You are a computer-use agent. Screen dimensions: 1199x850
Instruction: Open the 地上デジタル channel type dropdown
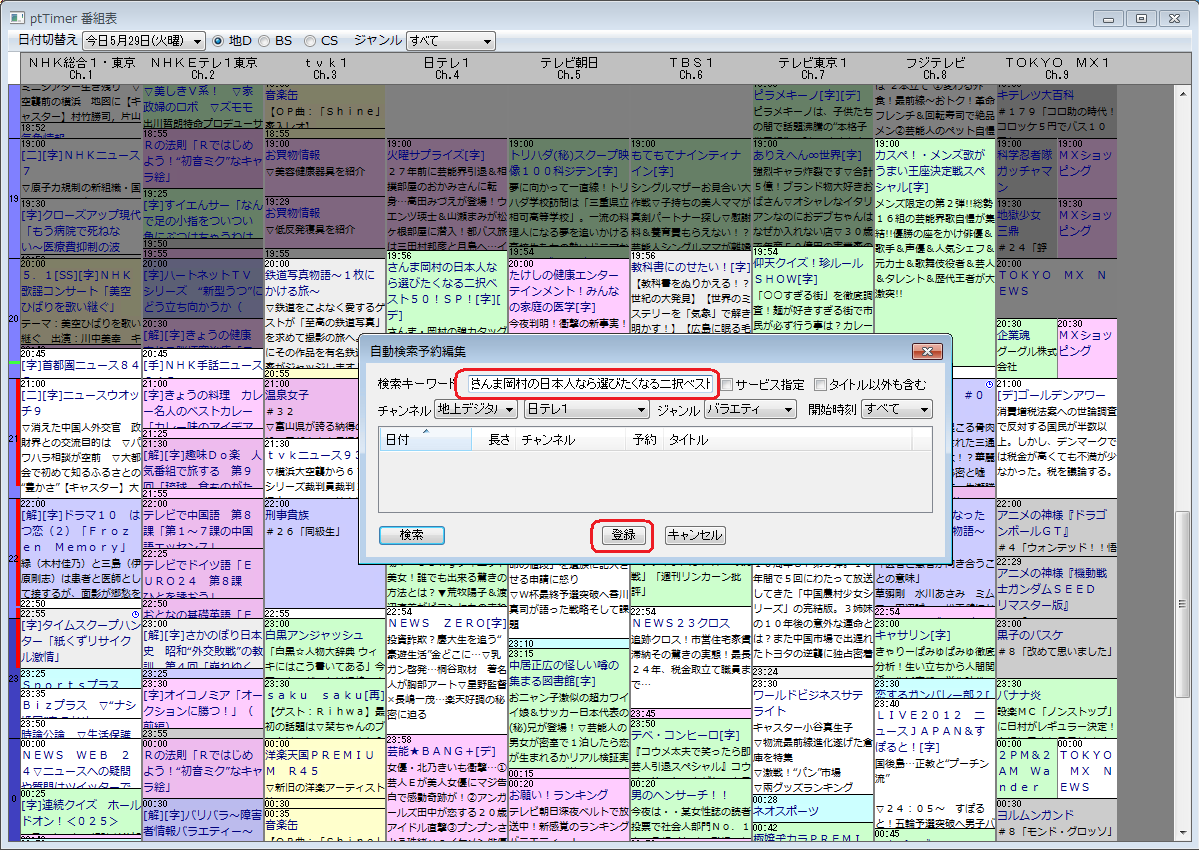[x=476, y=409]
